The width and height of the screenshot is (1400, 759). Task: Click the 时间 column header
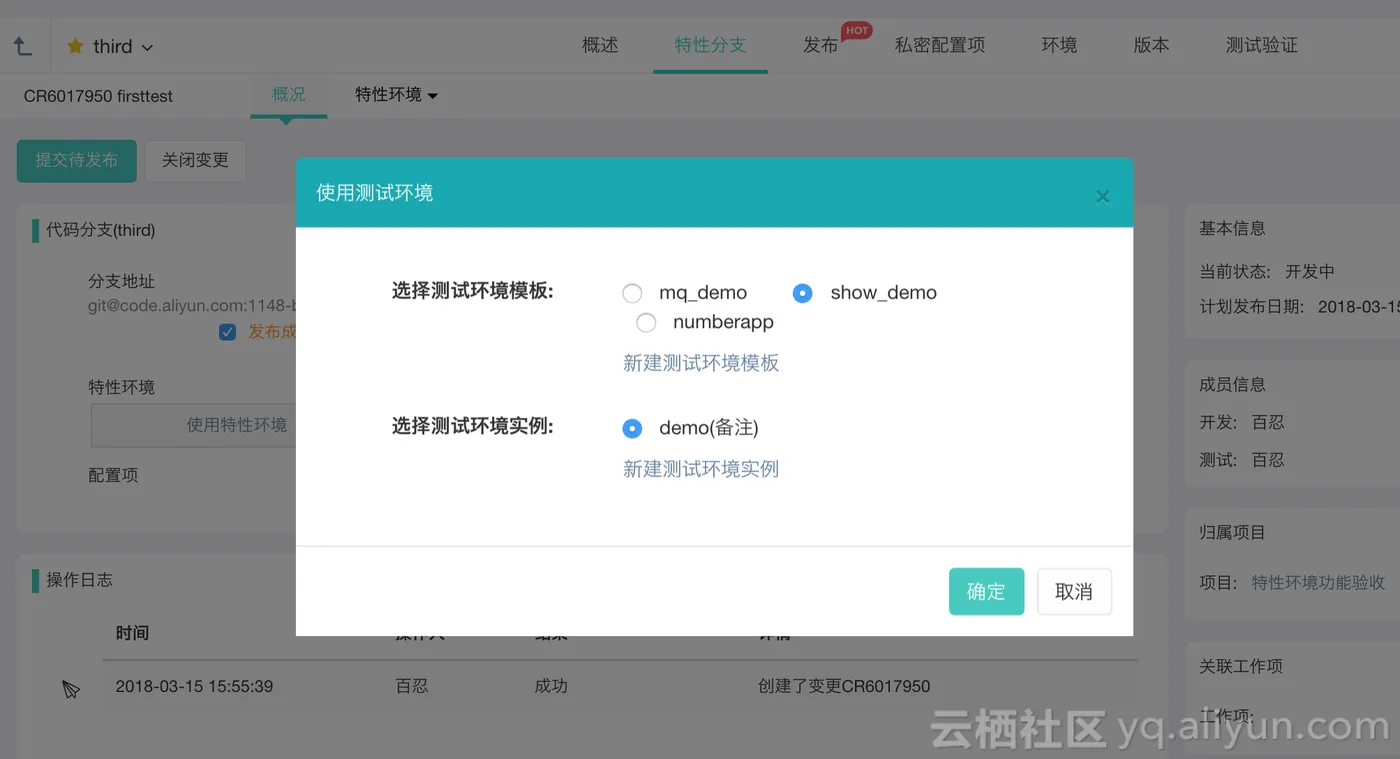132,633
